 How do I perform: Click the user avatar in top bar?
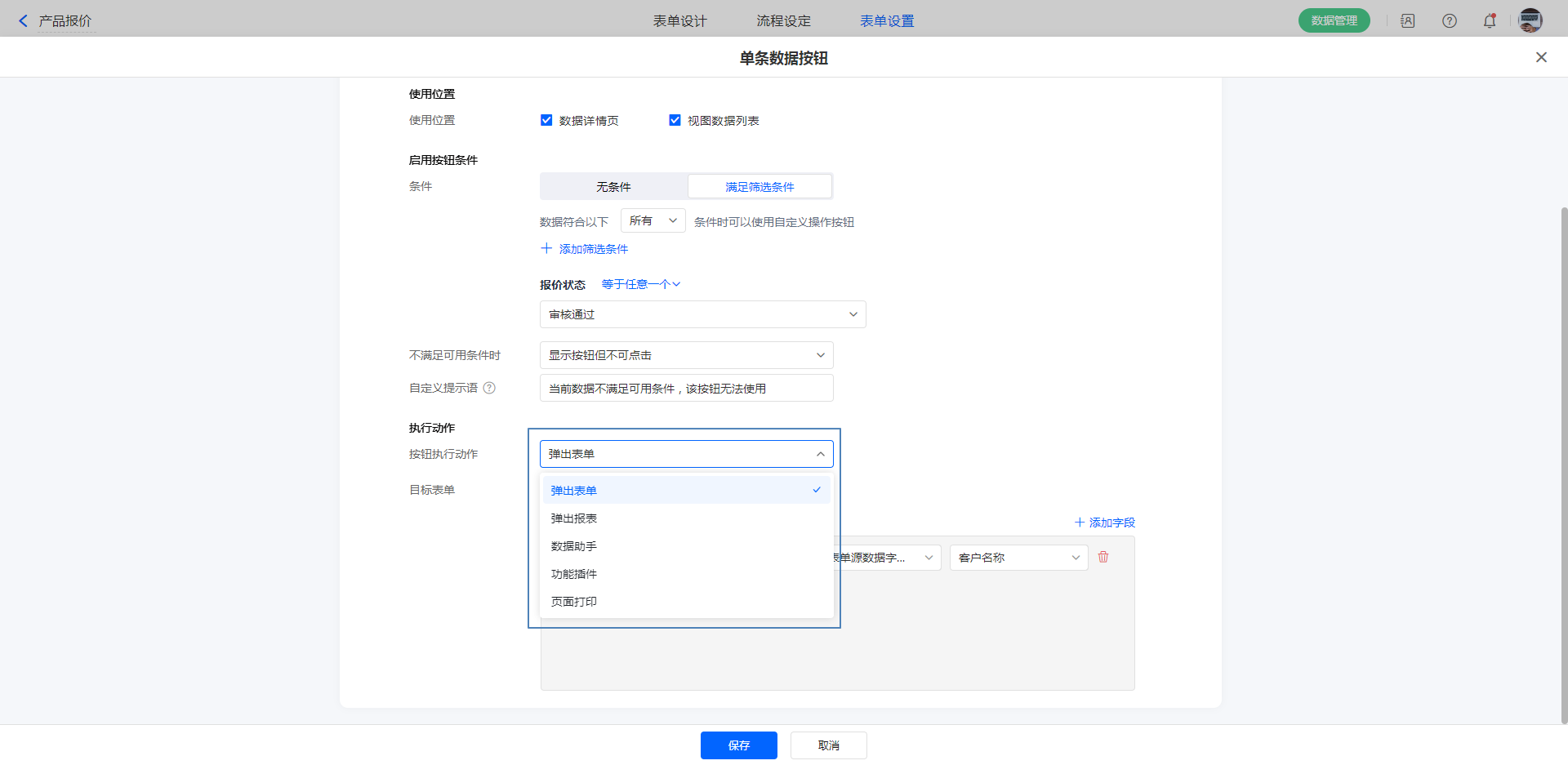pos(1530,21)
